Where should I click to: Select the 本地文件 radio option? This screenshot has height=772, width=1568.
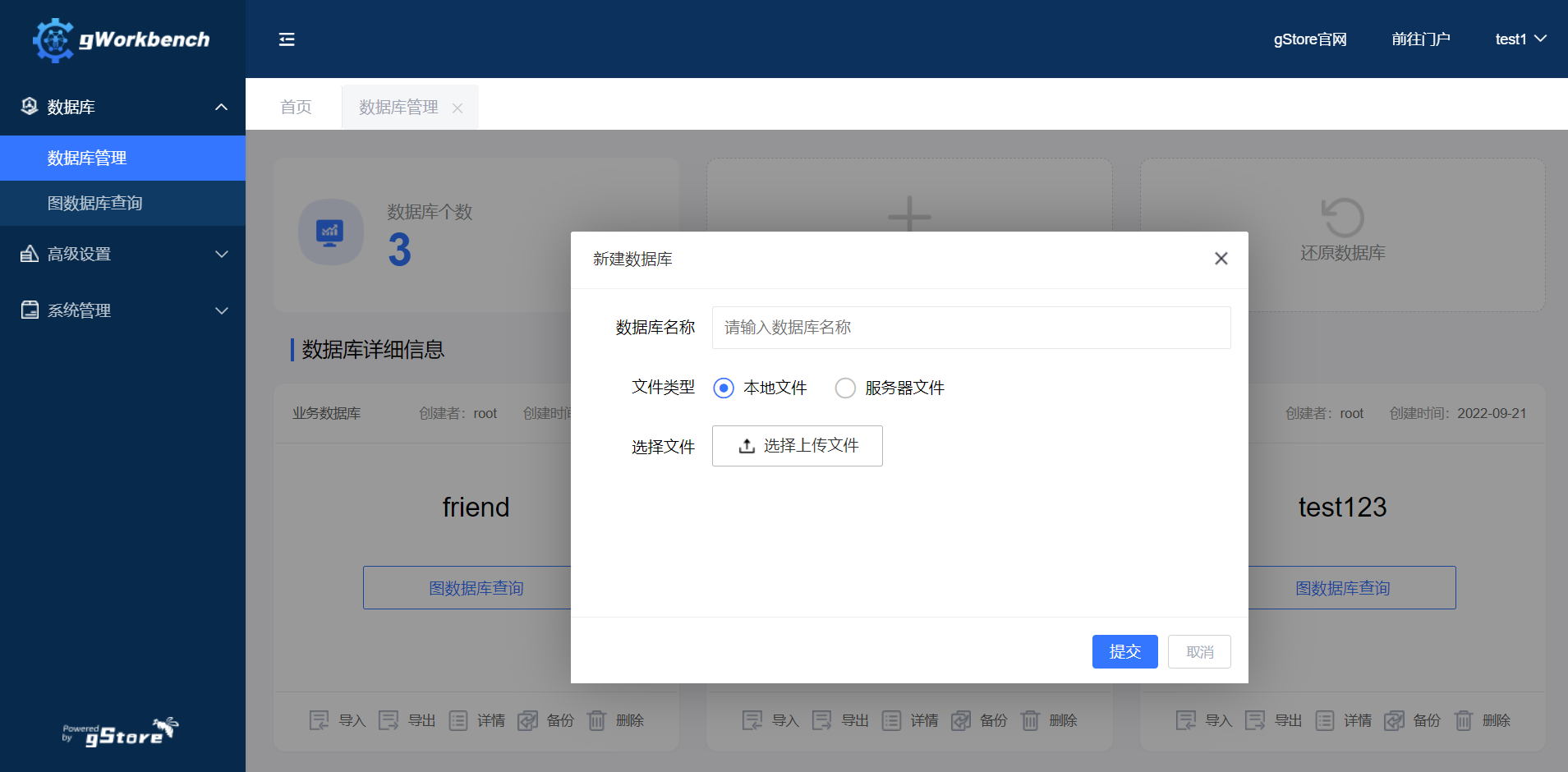click(x=724, y=388)
